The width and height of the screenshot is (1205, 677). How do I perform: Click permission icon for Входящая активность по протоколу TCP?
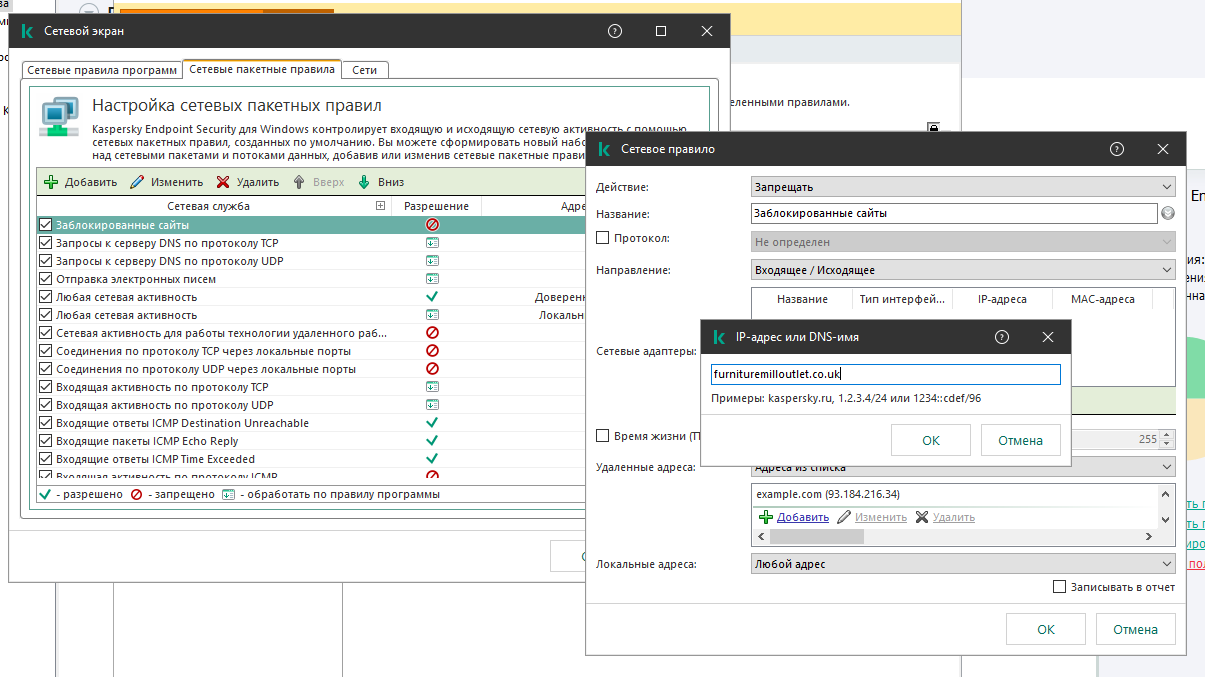pos(432,387)
